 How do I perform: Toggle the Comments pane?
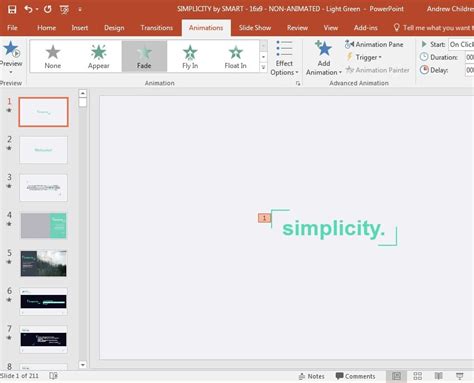pos(355,376)
